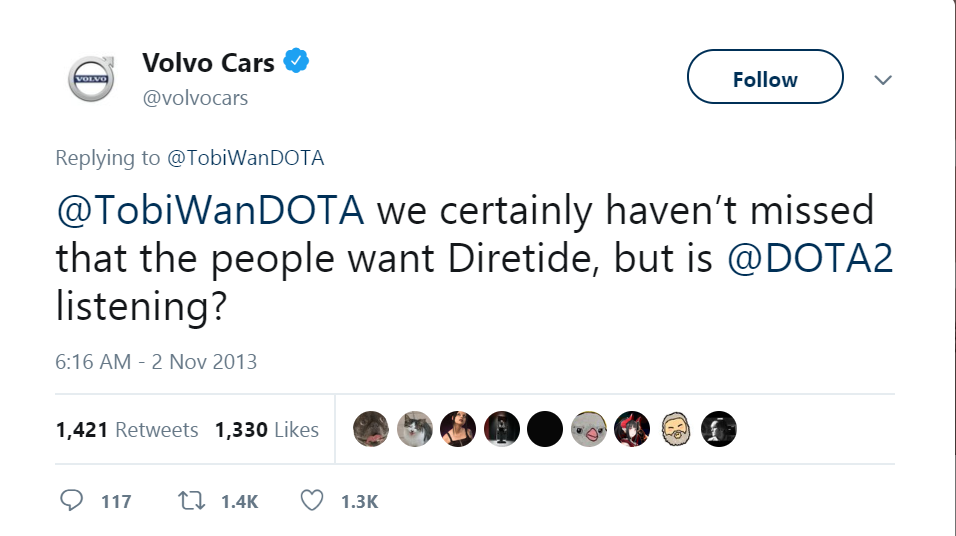The image size is (956, 536).
Task: Click the blue verified badge
Action: [x=296, y=62]
